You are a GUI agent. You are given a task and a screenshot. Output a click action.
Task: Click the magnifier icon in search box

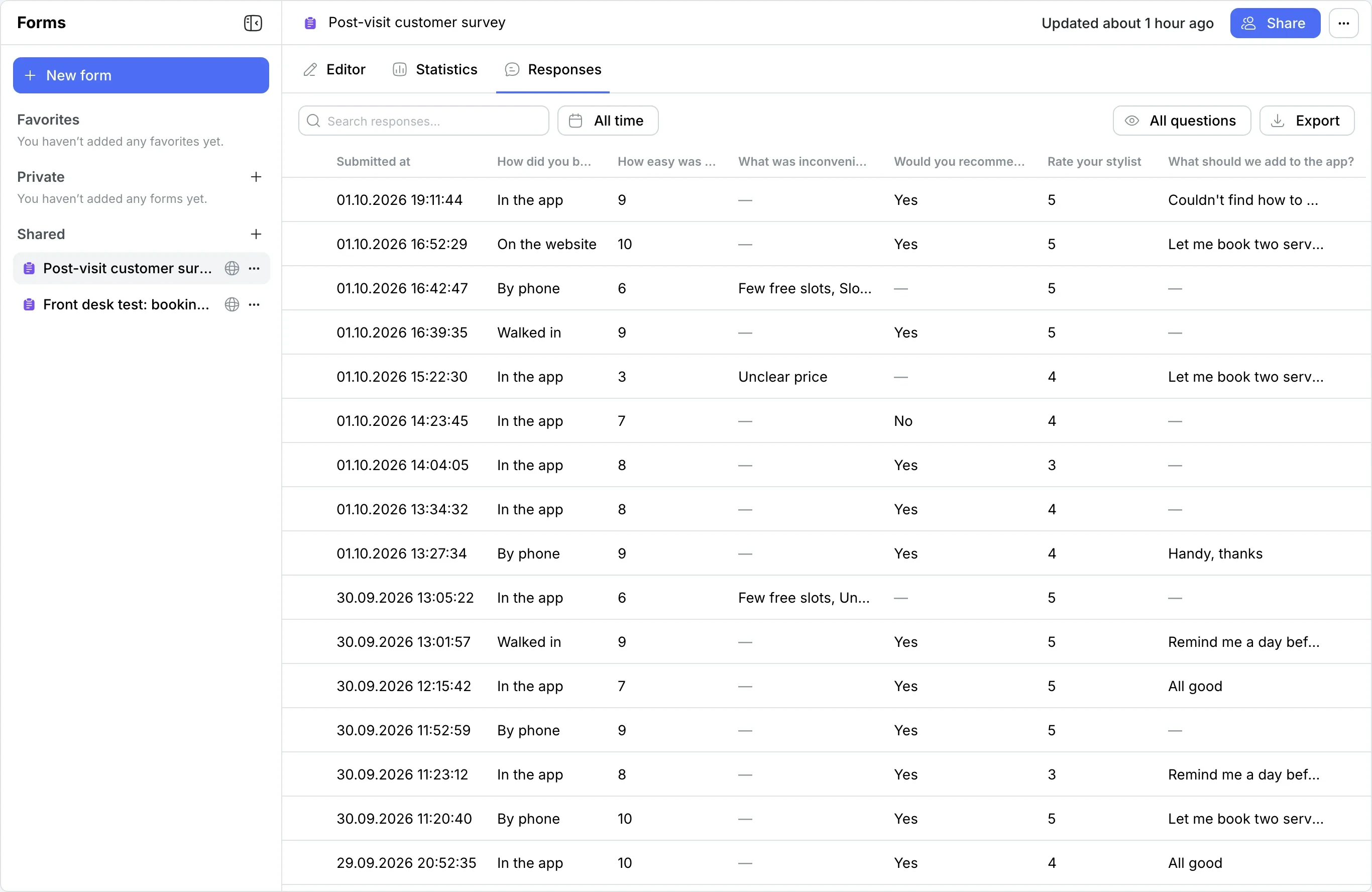[313, 121]
